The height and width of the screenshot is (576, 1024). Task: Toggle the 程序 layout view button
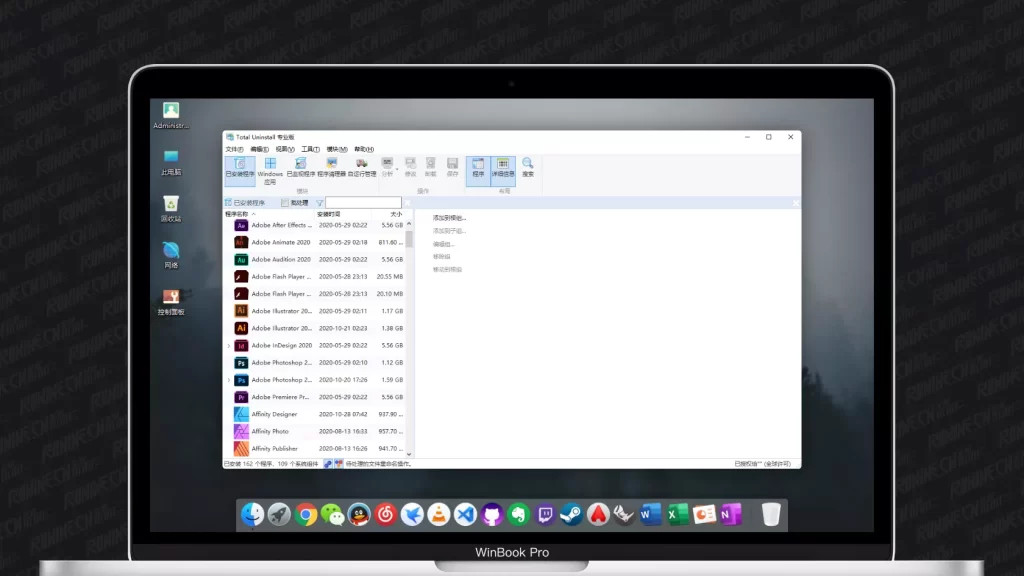click(x=478, y=167)
